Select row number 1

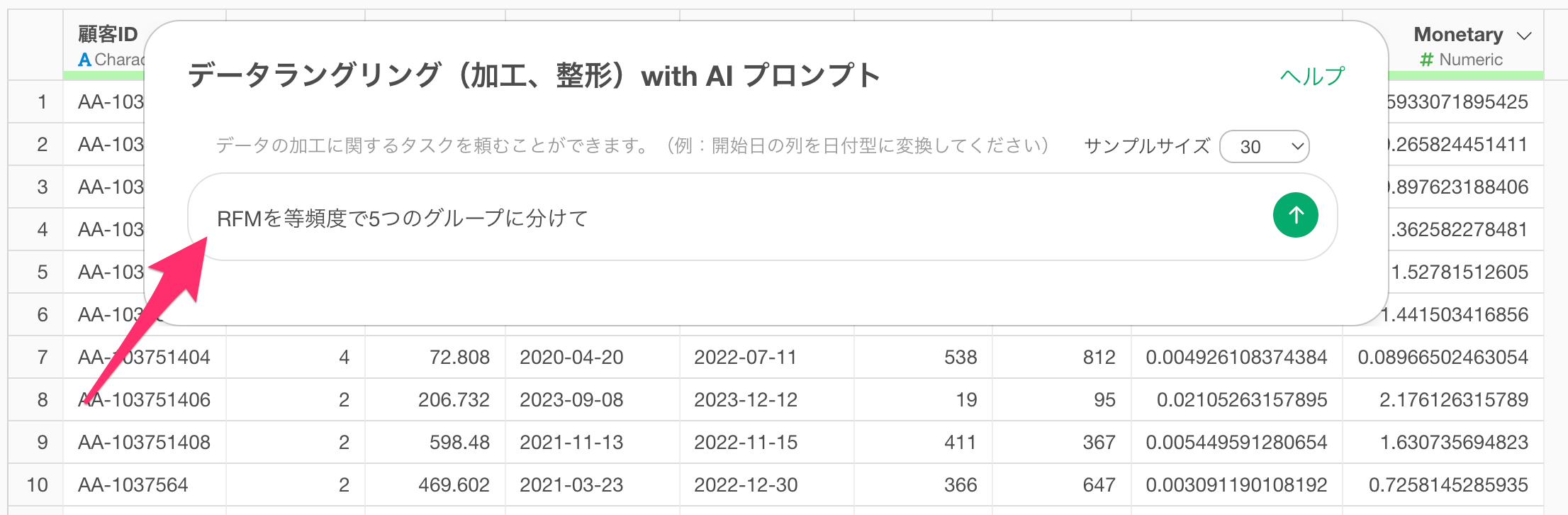click(42, 101)
